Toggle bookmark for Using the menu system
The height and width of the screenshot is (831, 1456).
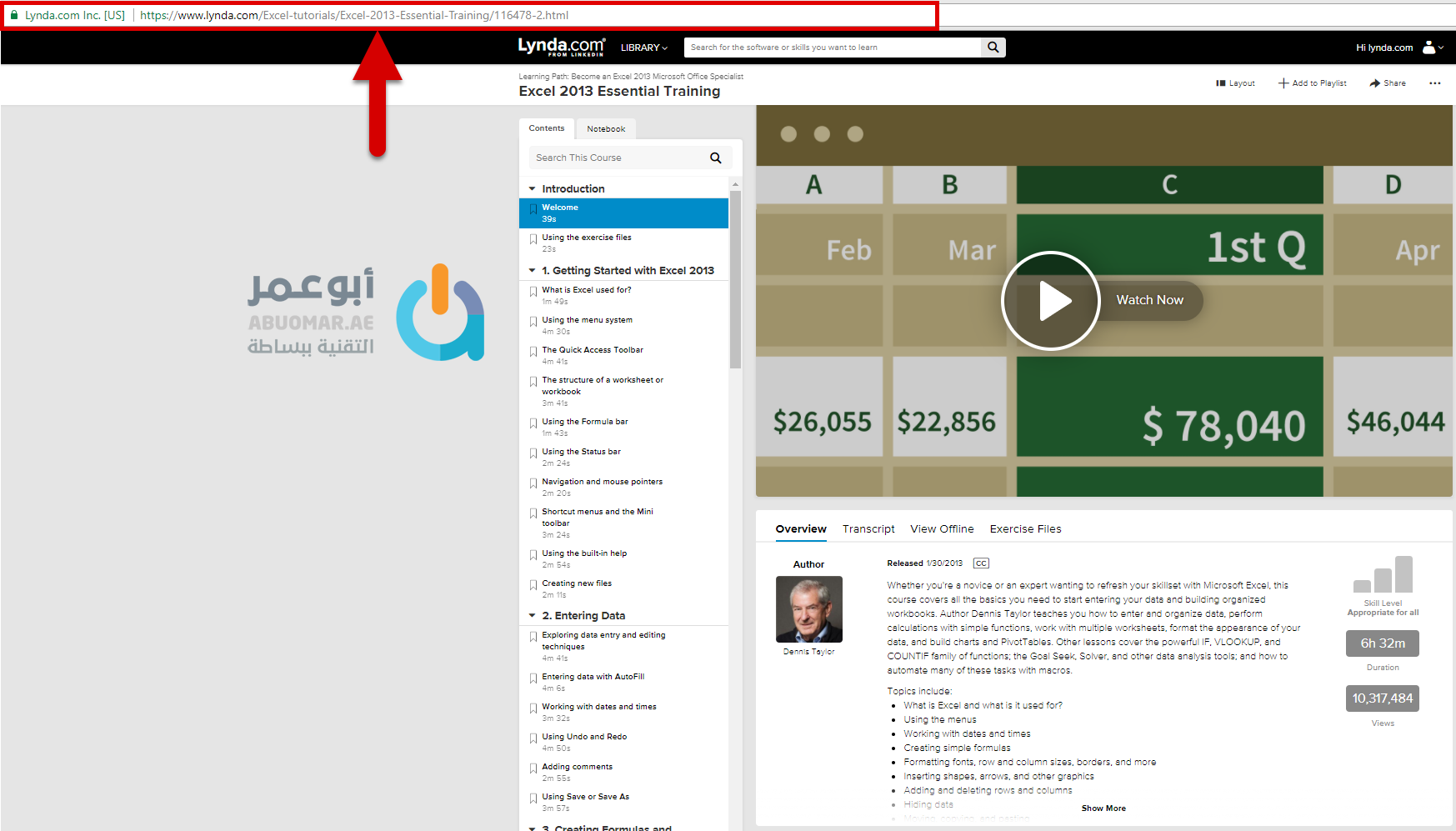533,322
